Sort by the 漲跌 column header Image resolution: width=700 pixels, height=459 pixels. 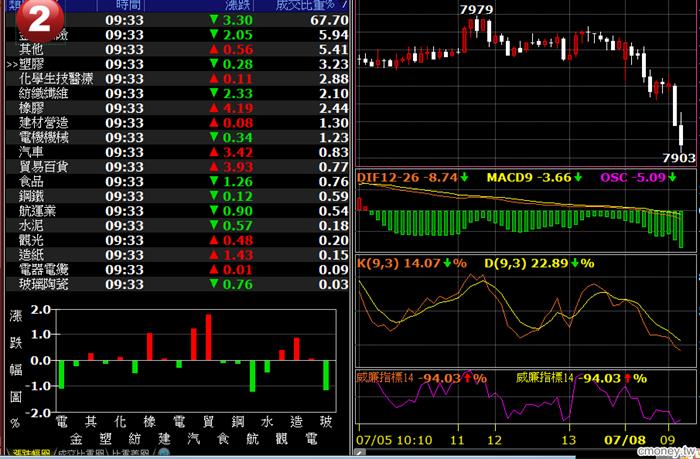pyautogui.click(x=237, y=5)
